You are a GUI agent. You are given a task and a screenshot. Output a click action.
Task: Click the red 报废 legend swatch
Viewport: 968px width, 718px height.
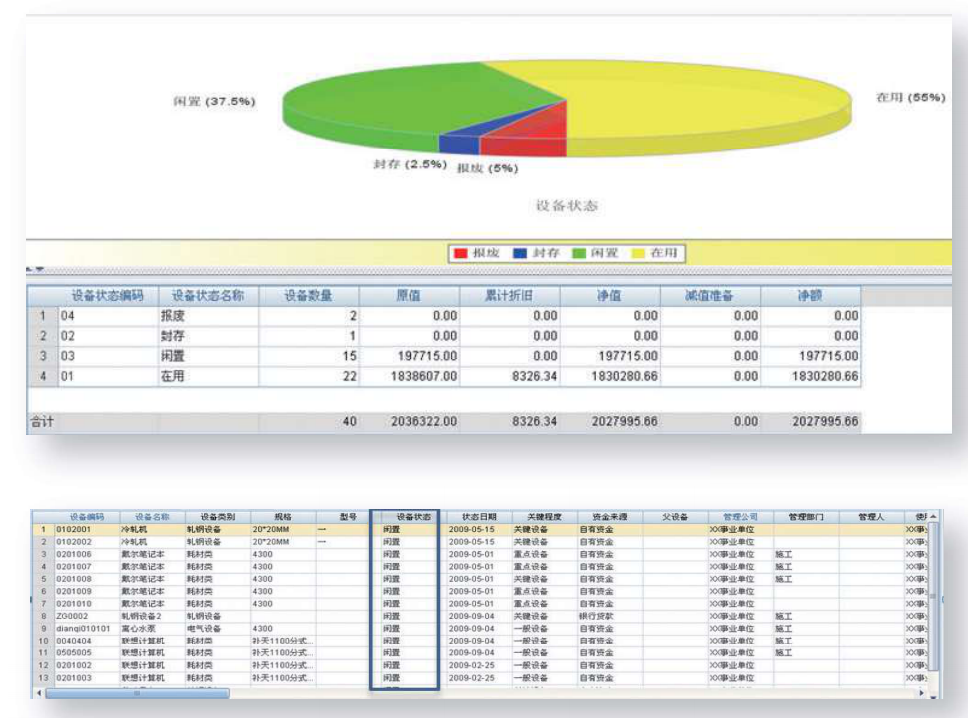(x=460, y=254)
